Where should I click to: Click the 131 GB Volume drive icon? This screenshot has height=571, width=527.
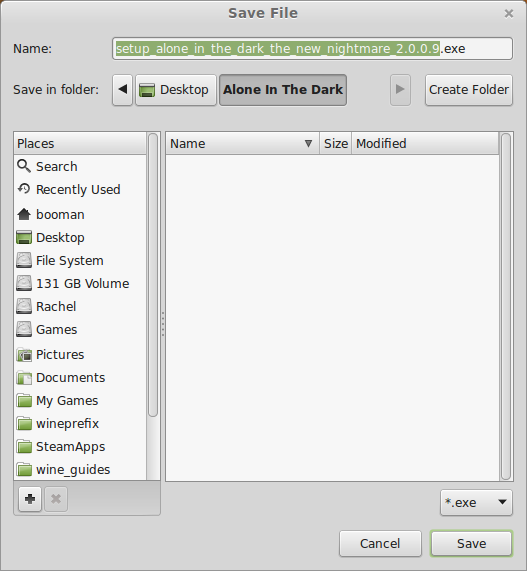pos(24,283)
